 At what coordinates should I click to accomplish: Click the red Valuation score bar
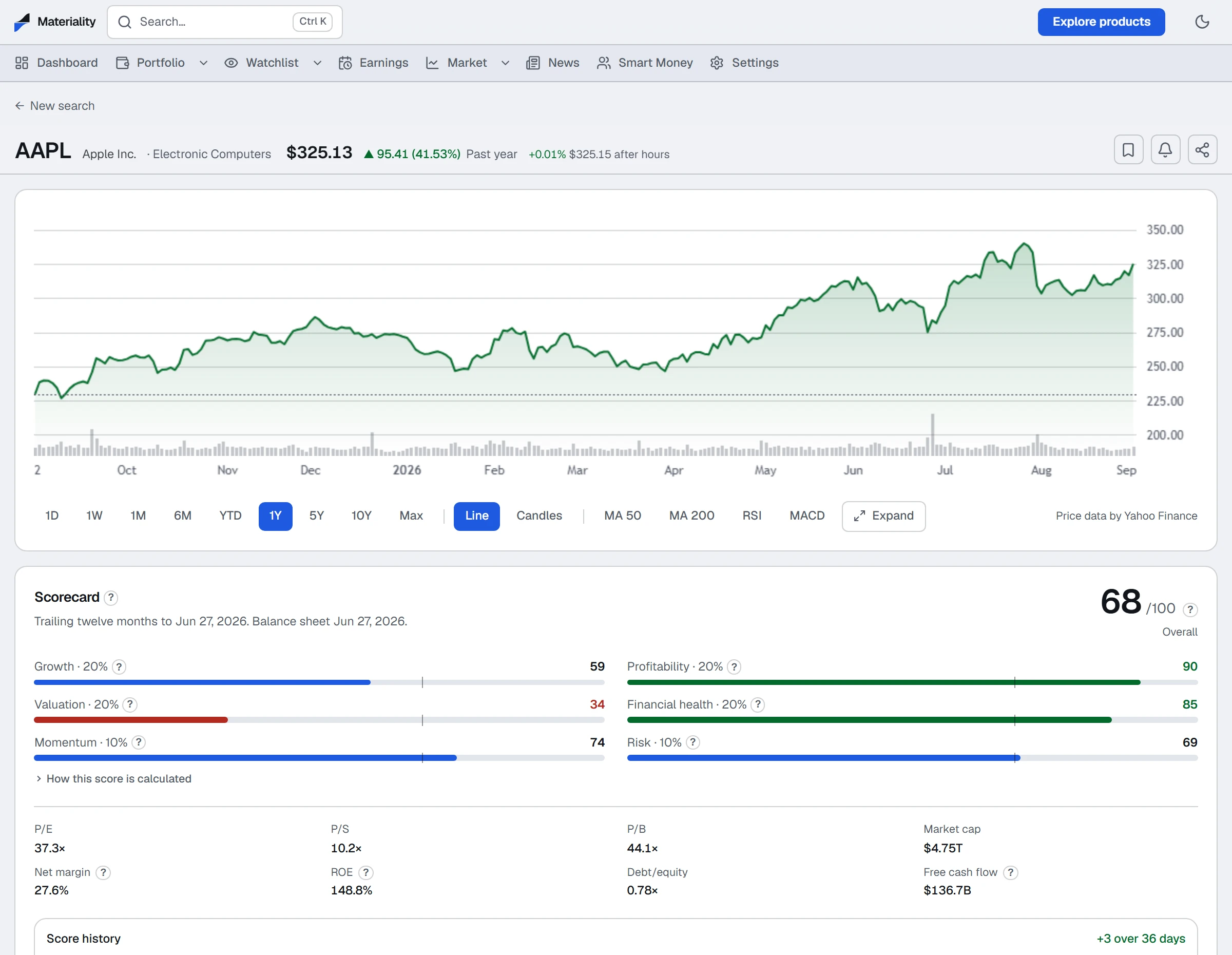[x=131, y=720]
